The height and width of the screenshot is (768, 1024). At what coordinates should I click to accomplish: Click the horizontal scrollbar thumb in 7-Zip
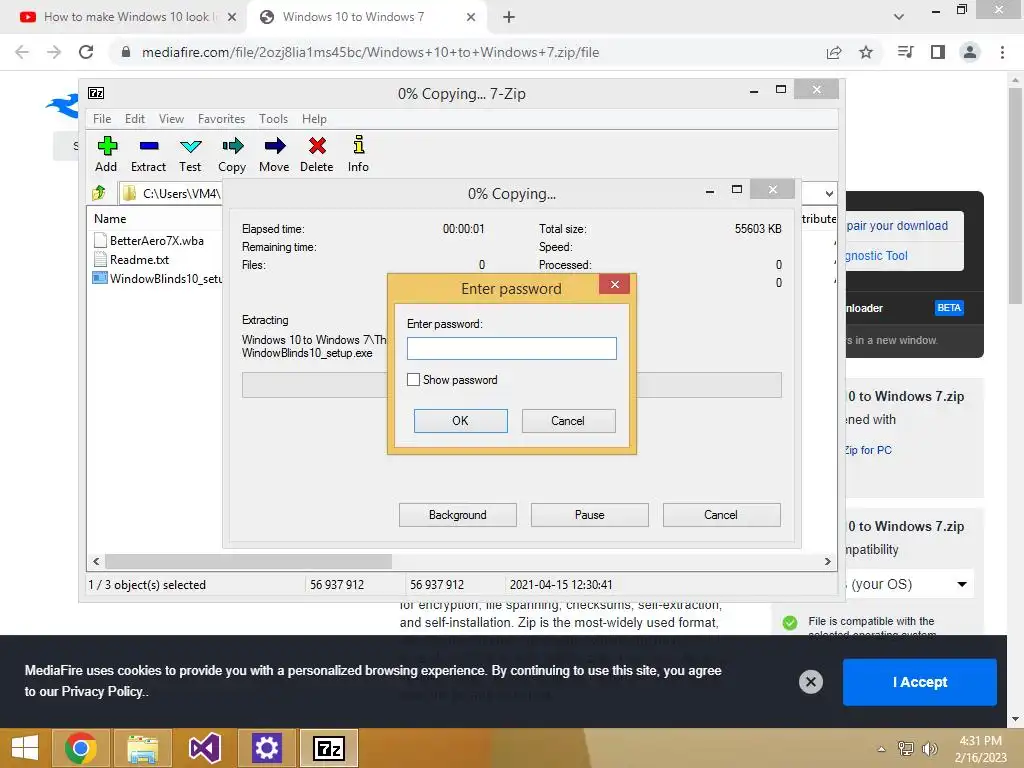248,561
